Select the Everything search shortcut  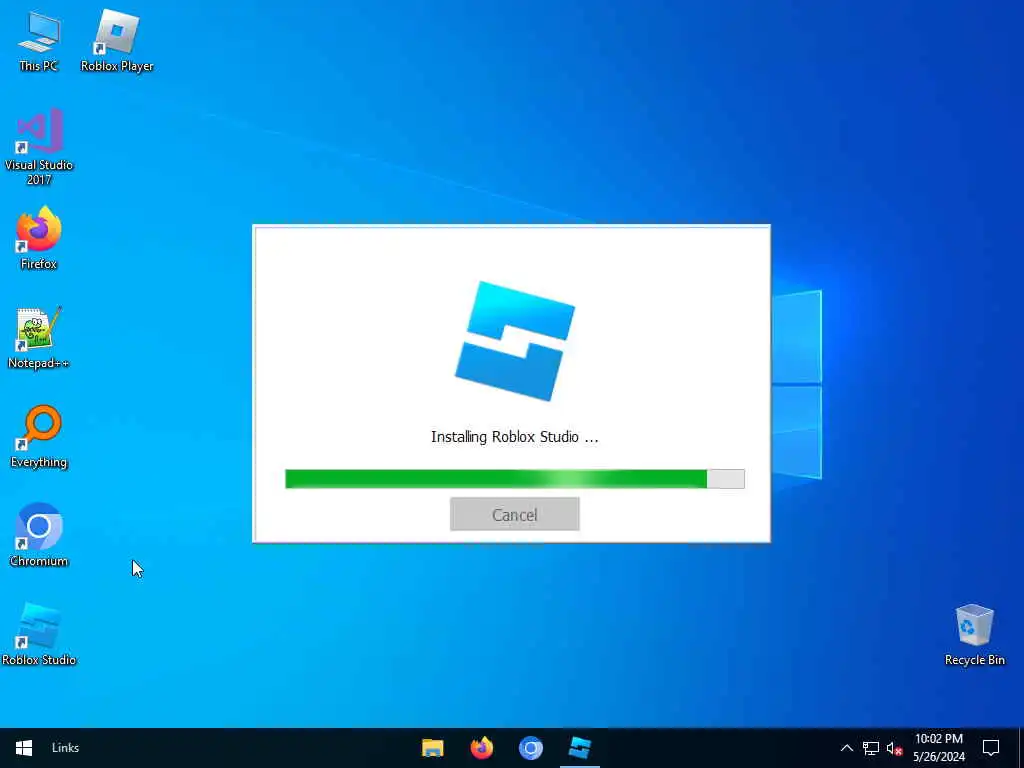coord(39,436)
